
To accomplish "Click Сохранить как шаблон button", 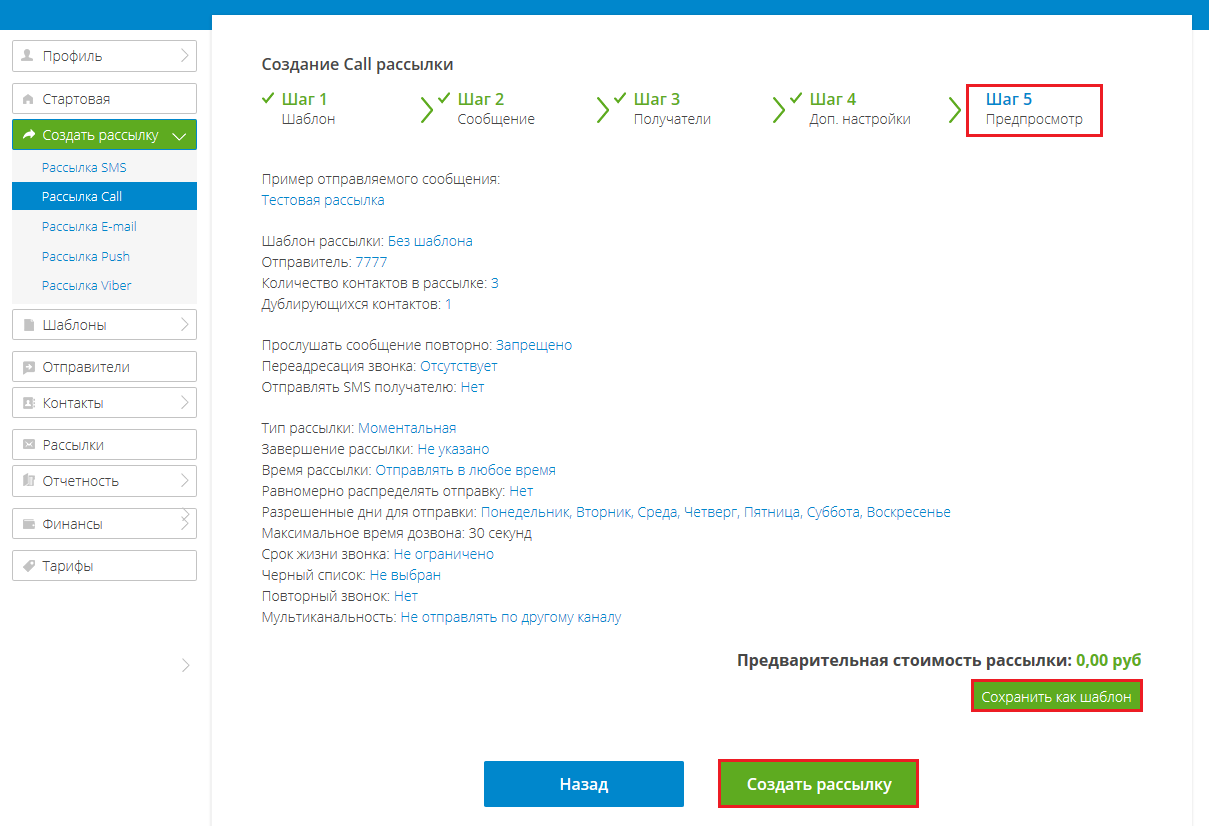I will coord(1056,697).
